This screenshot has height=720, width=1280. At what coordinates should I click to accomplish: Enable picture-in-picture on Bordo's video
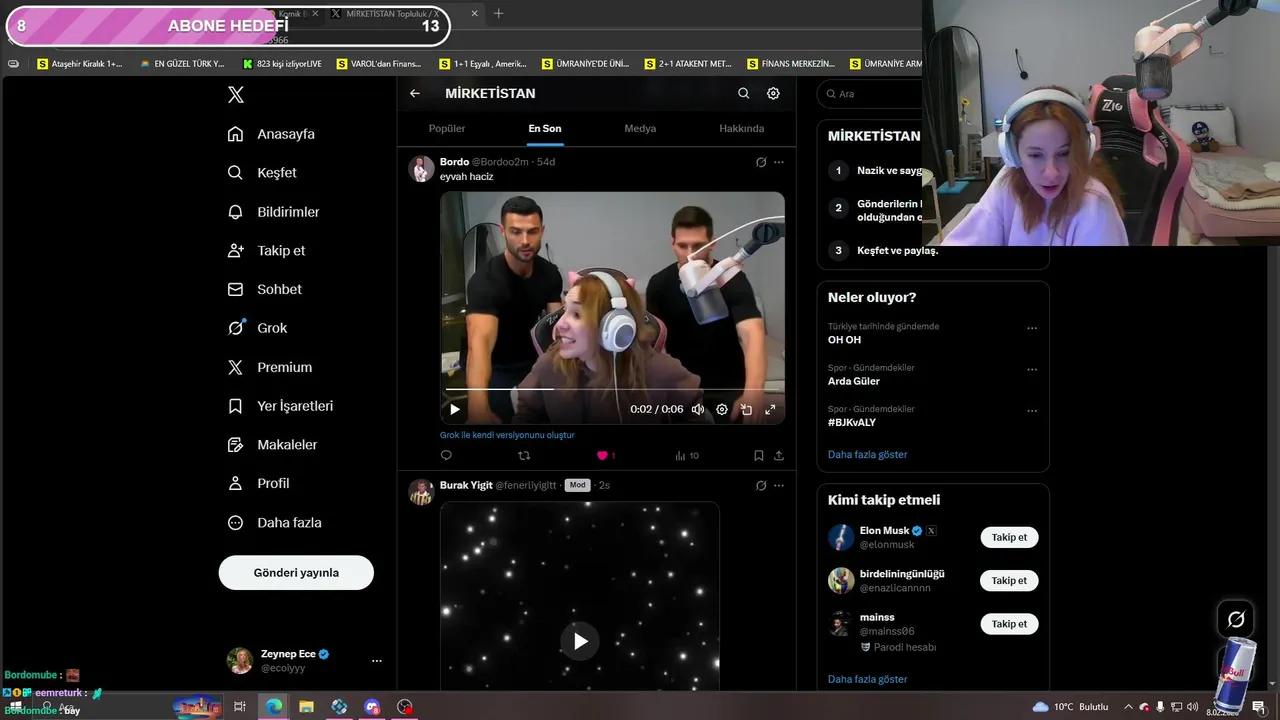(x=746, y=409)
